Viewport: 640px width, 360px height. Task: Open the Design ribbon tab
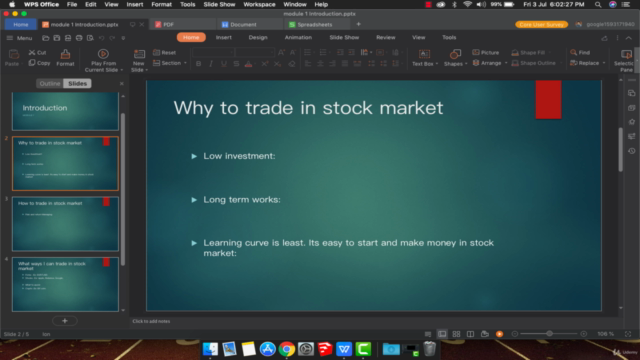(x=258, y=37)
